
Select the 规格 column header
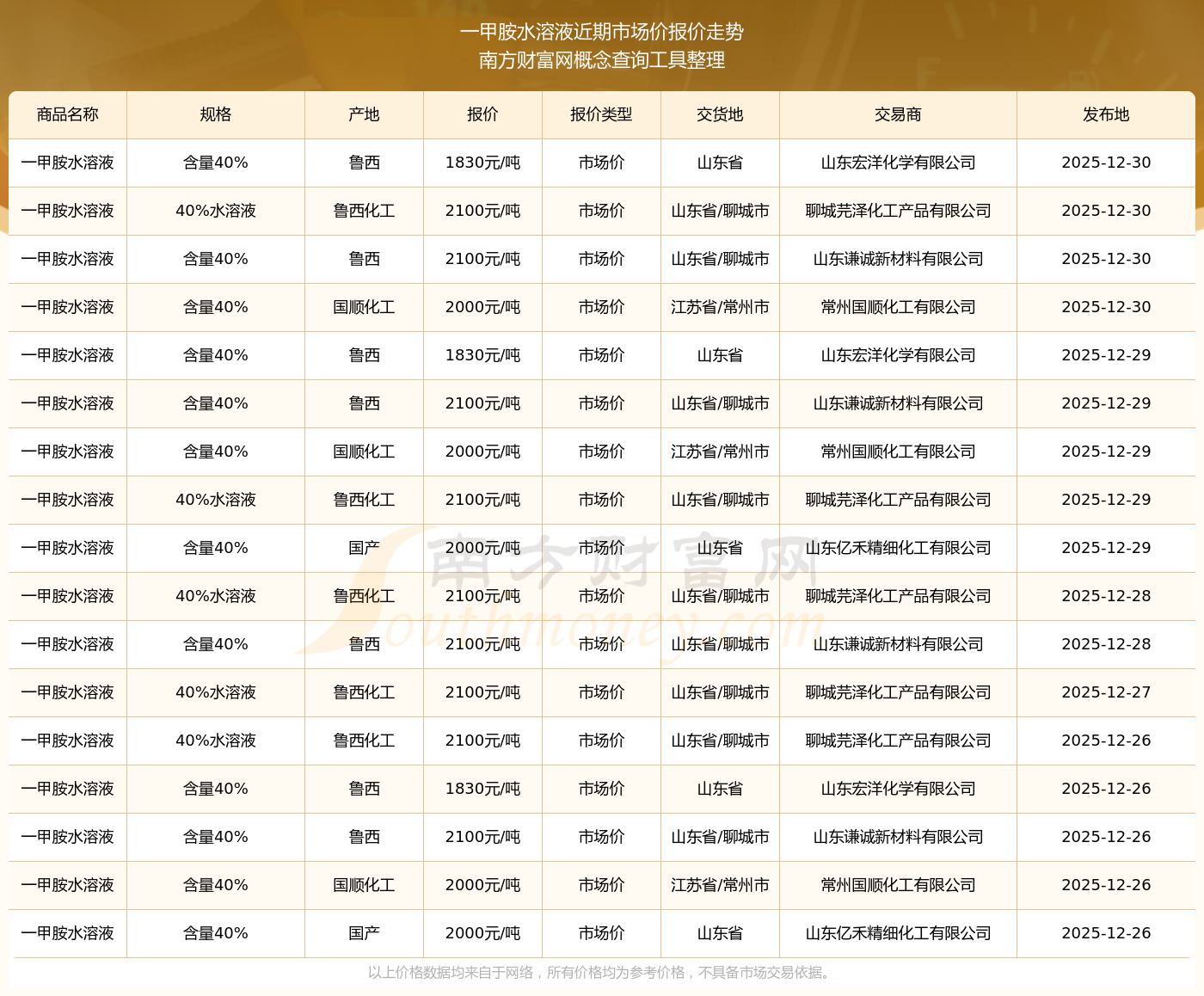216,114
